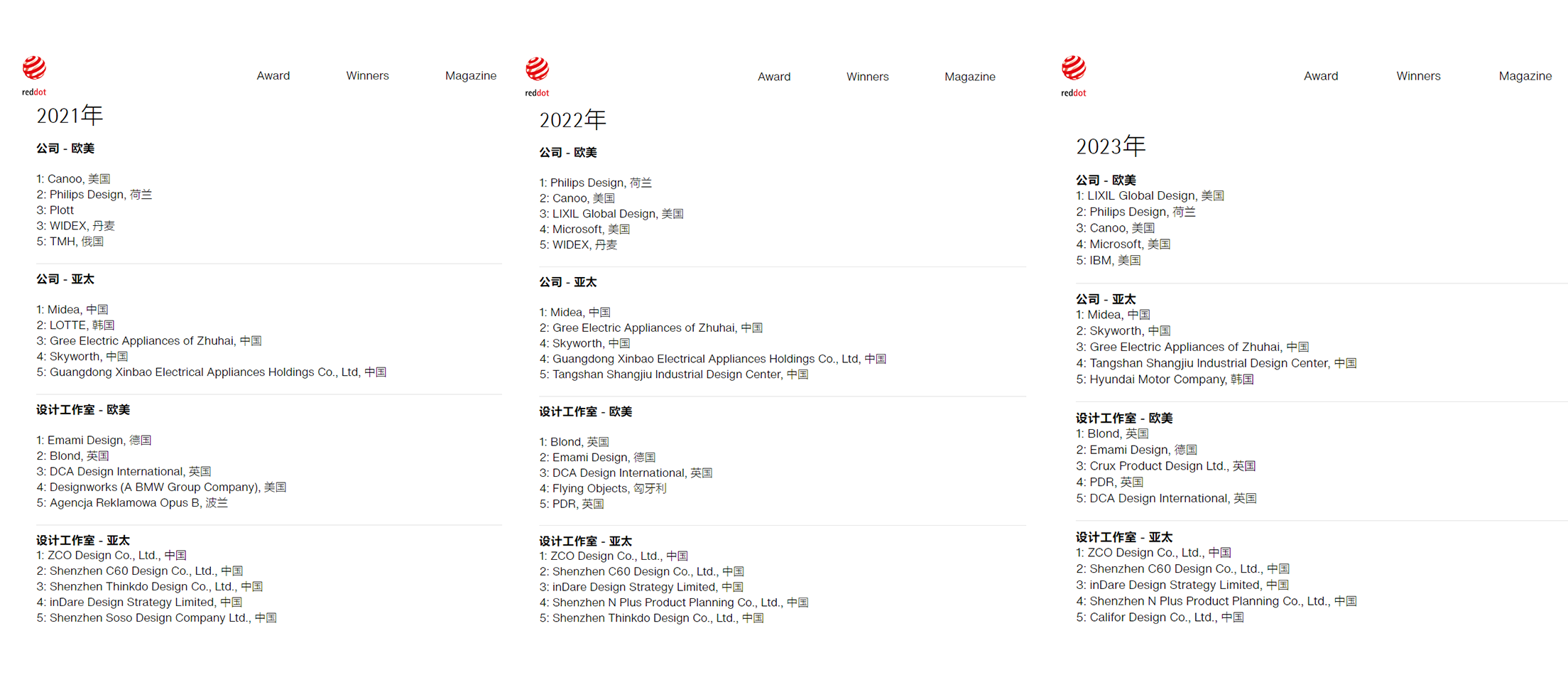Click '5: Guangdong Xinbao' in 2021 list

tap(211, 372)
